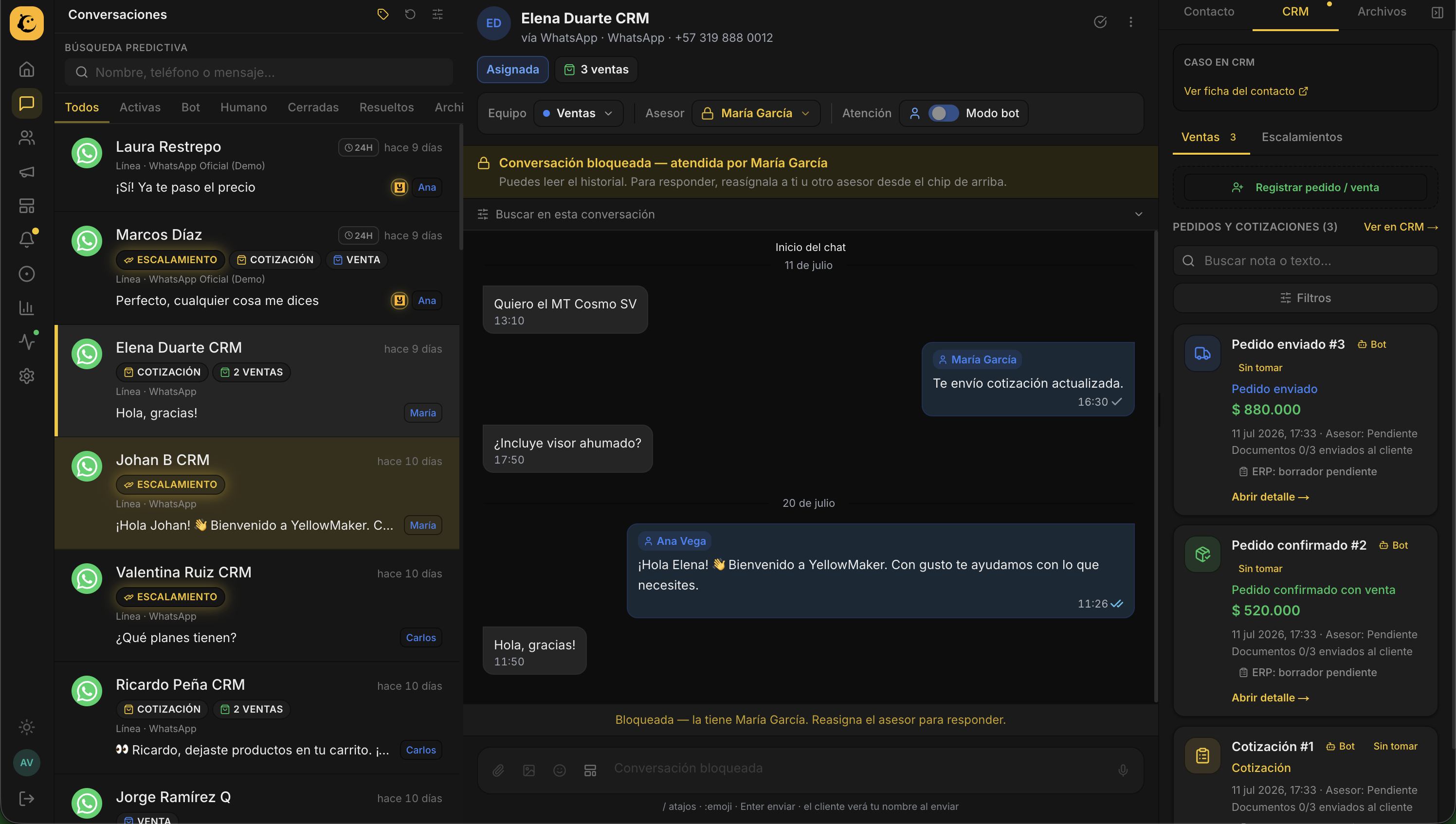This screenshot has height=824, width=1456.
Task: Click the tag icon in Conversaciones header
Action: click(x=383, y=15)
